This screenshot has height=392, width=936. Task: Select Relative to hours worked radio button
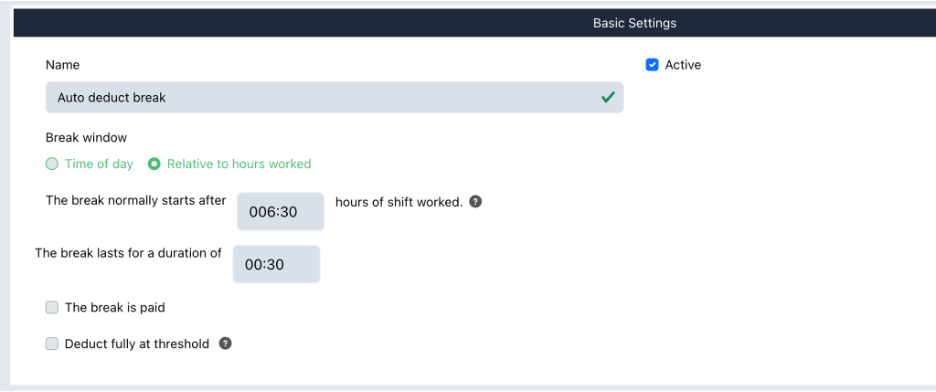pyautogui.click(x=154, y=163)
